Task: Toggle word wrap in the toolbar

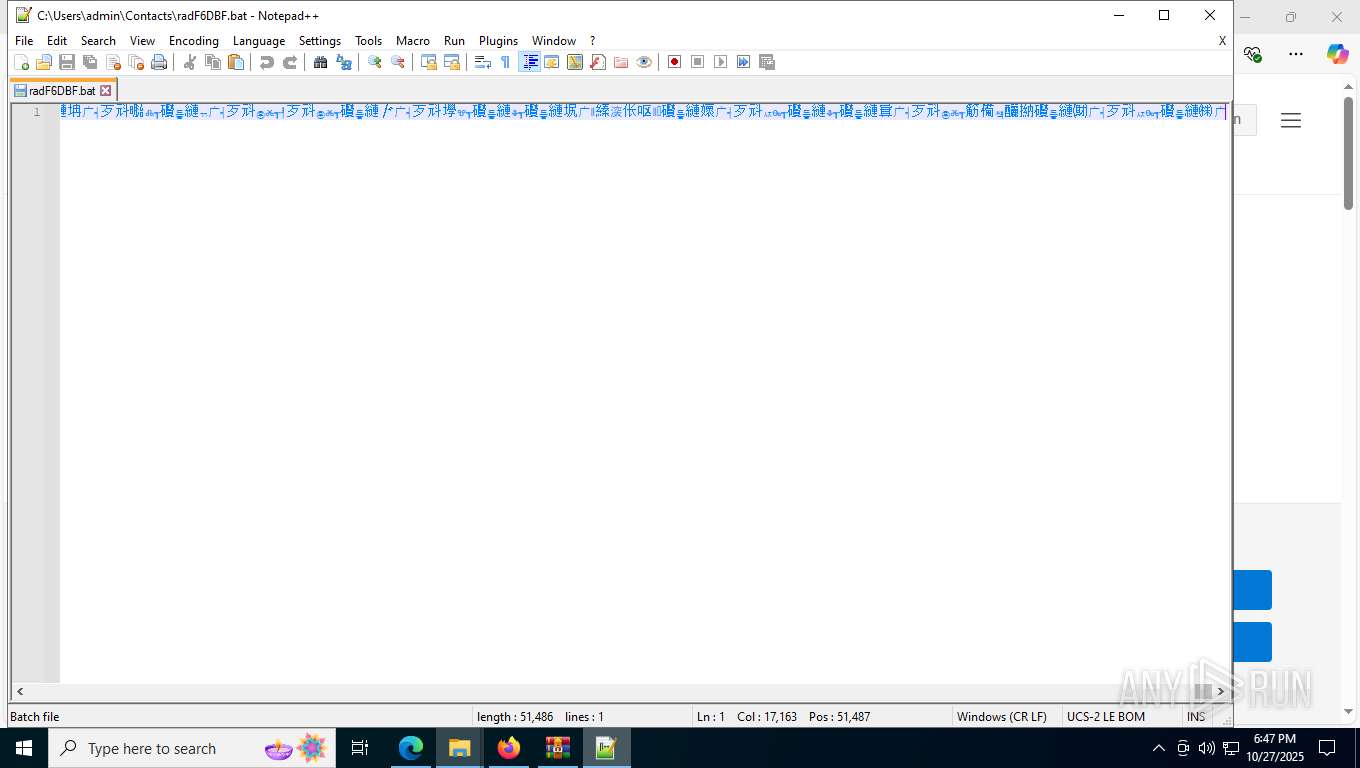Action: pos(483,62)
